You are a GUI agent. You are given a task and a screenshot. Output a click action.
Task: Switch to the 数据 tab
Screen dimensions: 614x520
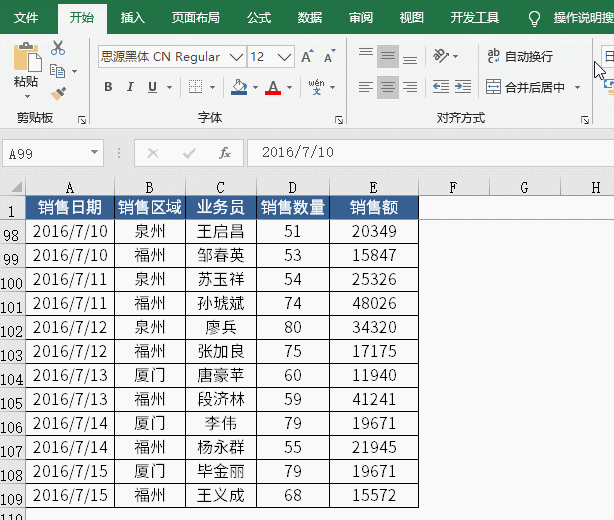(310, 18)
